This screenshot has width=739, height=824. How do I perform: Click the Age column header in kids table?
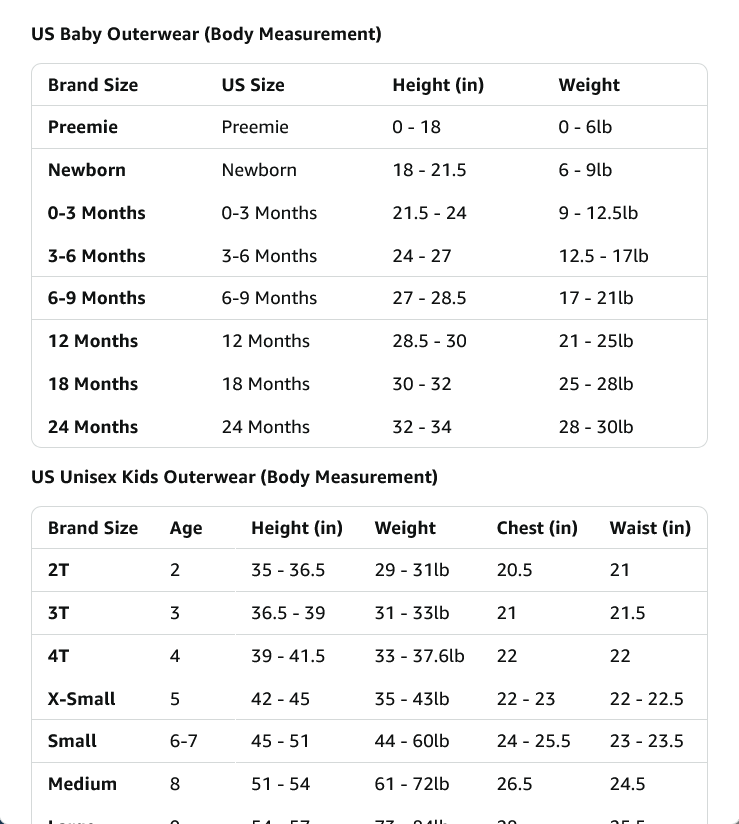[x=186, y=529]
